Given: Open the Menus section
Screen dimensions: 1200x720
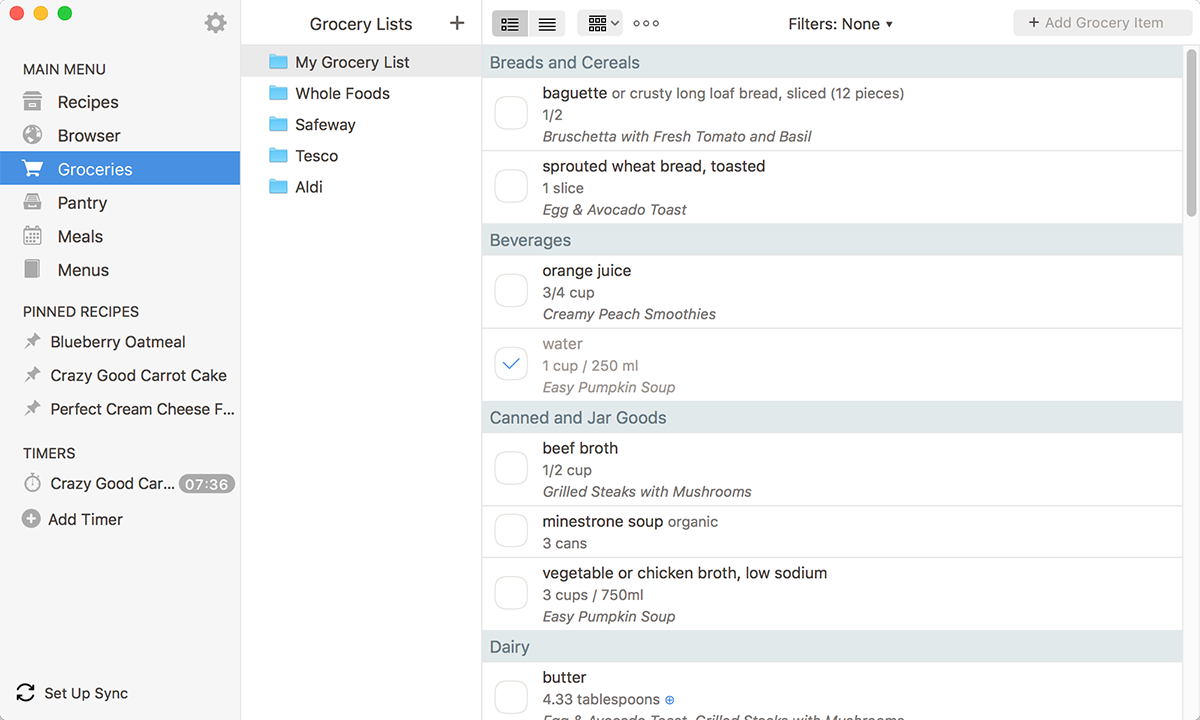Looking at the screenshot, I should [x=83, y=269].
